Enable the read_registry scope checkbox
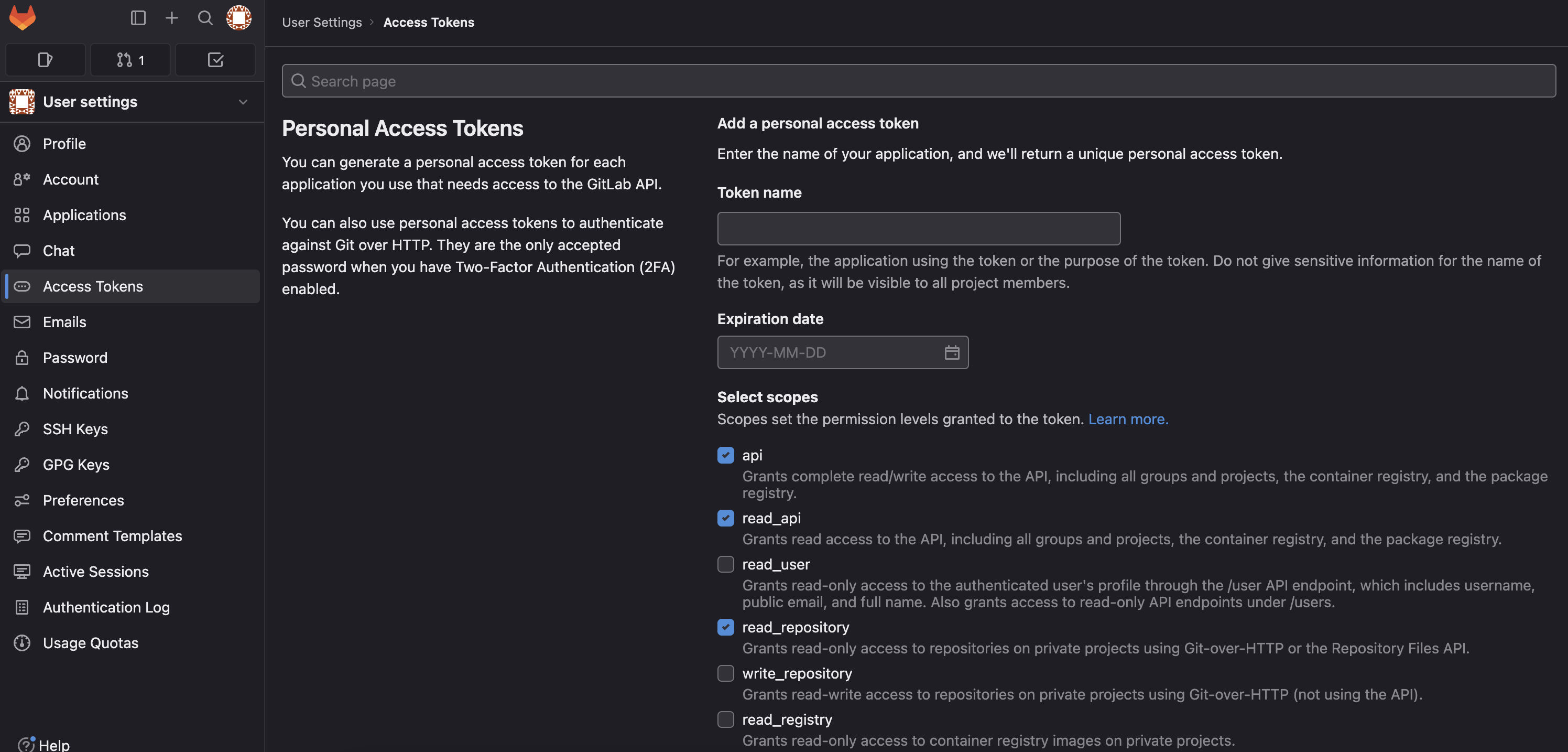 [725, 719]
